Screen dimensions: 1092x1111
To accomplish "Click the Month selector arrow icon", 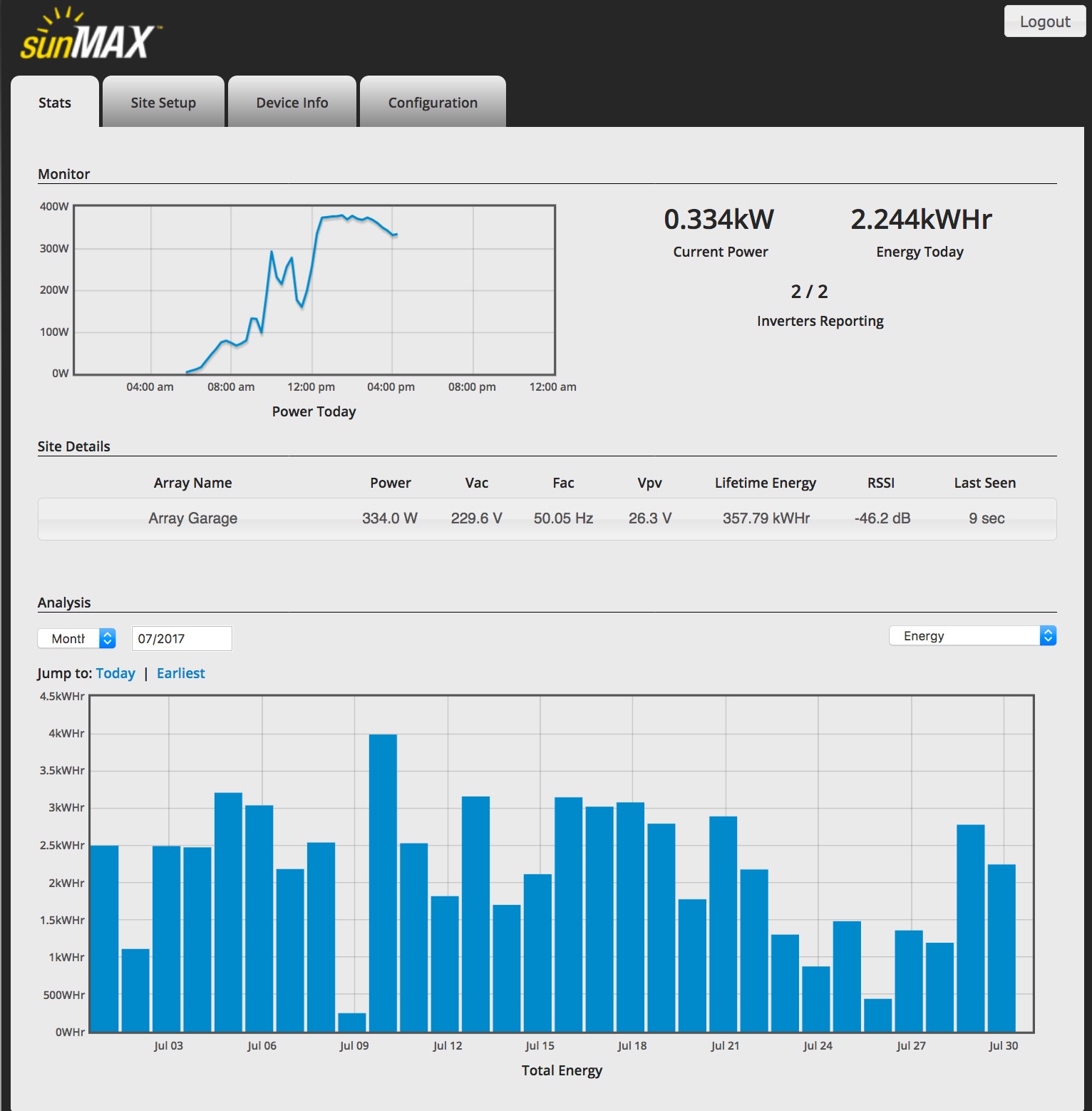I will [107, 638].
